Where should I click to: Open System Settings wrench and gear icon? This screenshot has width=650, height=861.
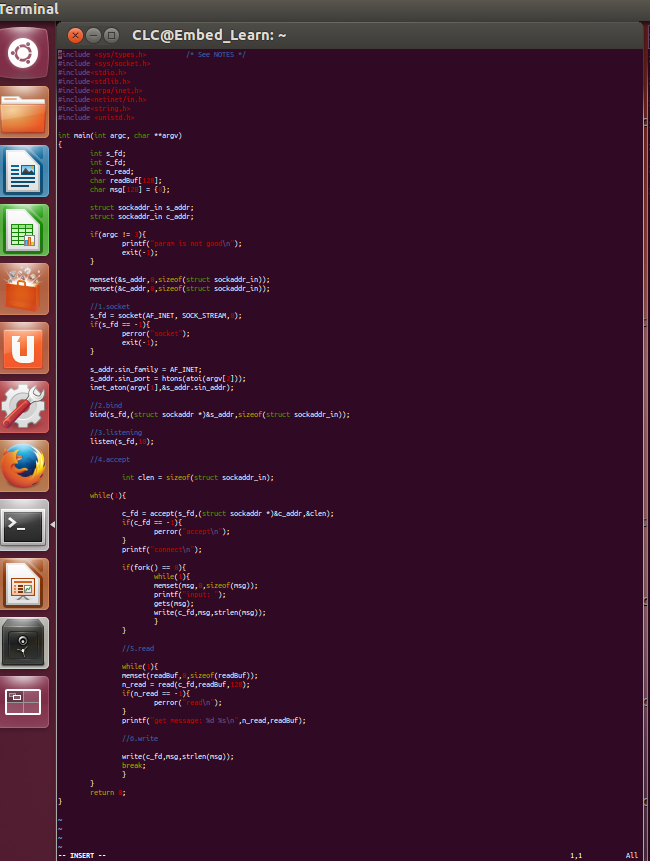(24, 407)
